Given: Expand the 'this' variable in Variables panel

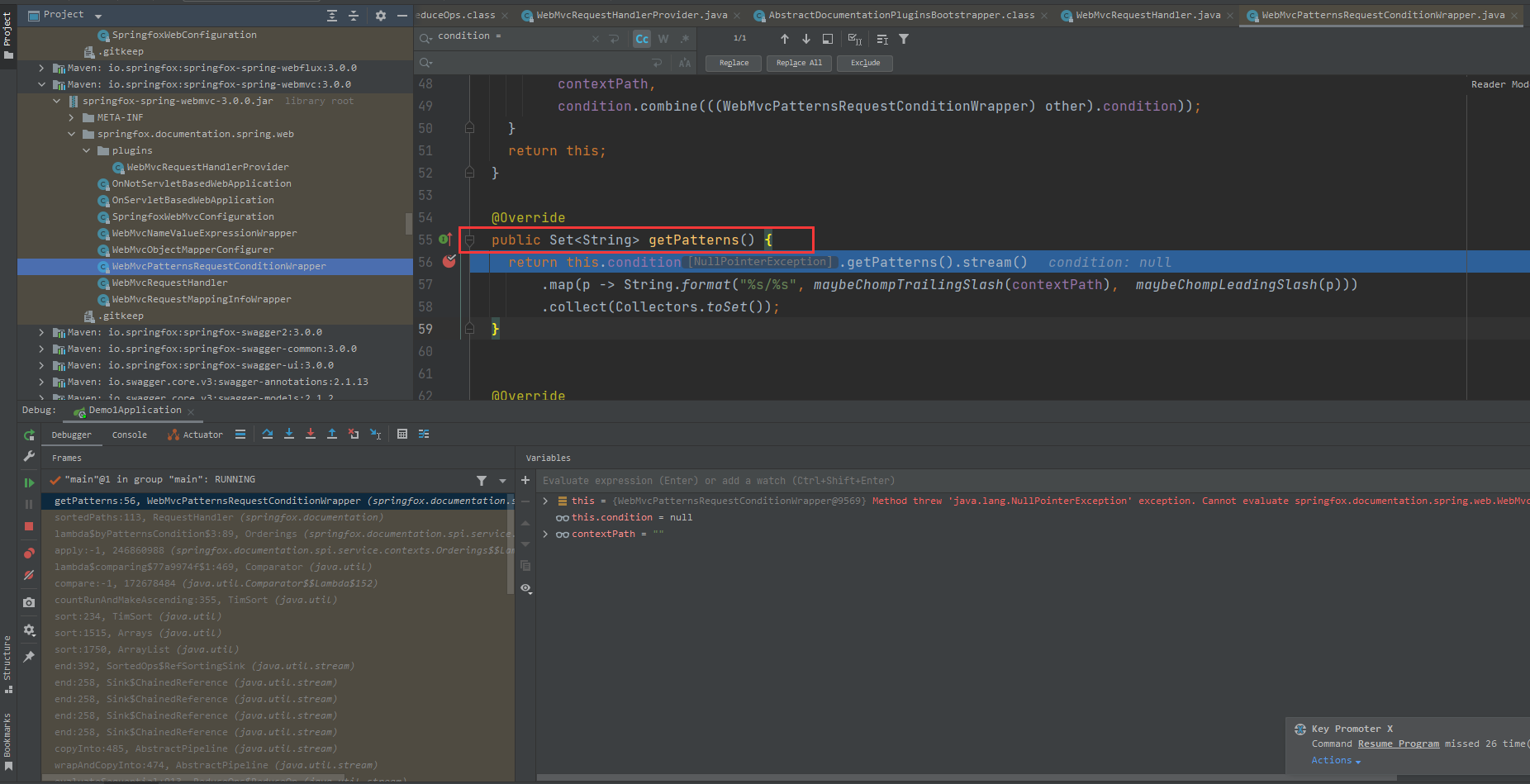Looking at the screenshot, I should (x=544, y=500).
